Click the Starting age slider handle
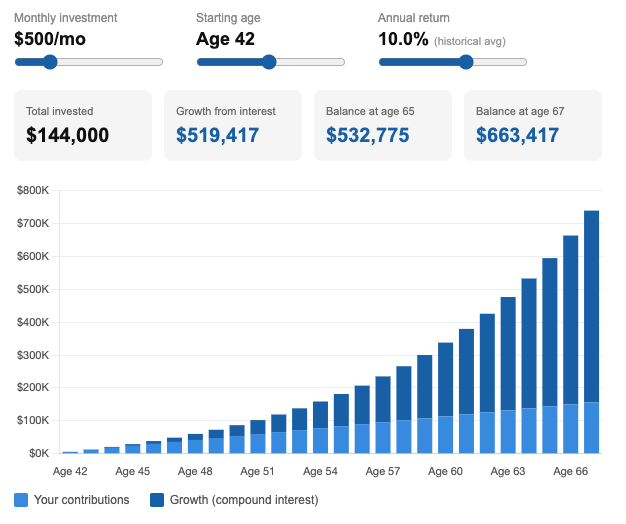The height and width of the screenshot is (524, 626). tap(269, 62)
